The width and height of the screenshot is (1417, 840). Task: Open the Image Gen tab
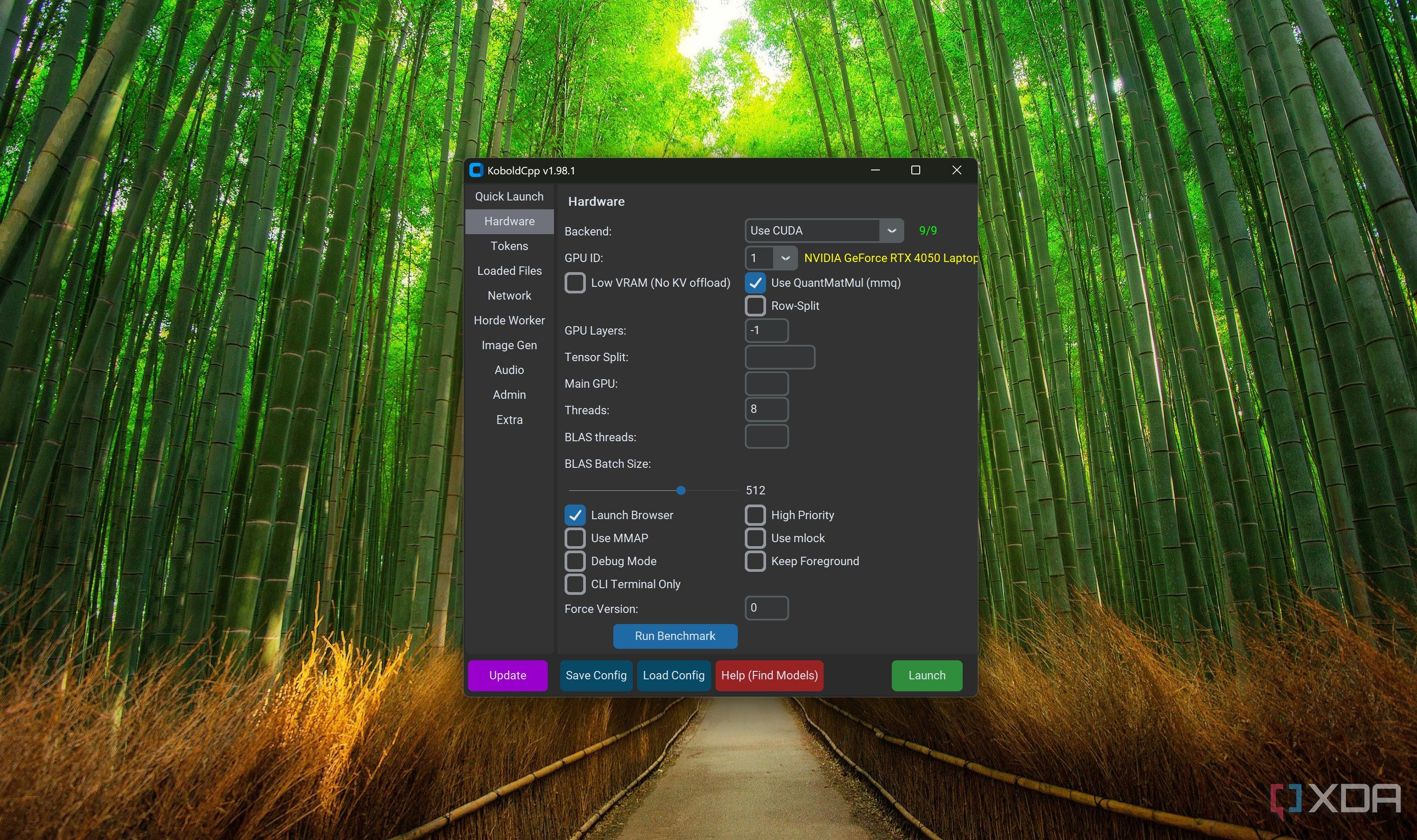(509, 345)
